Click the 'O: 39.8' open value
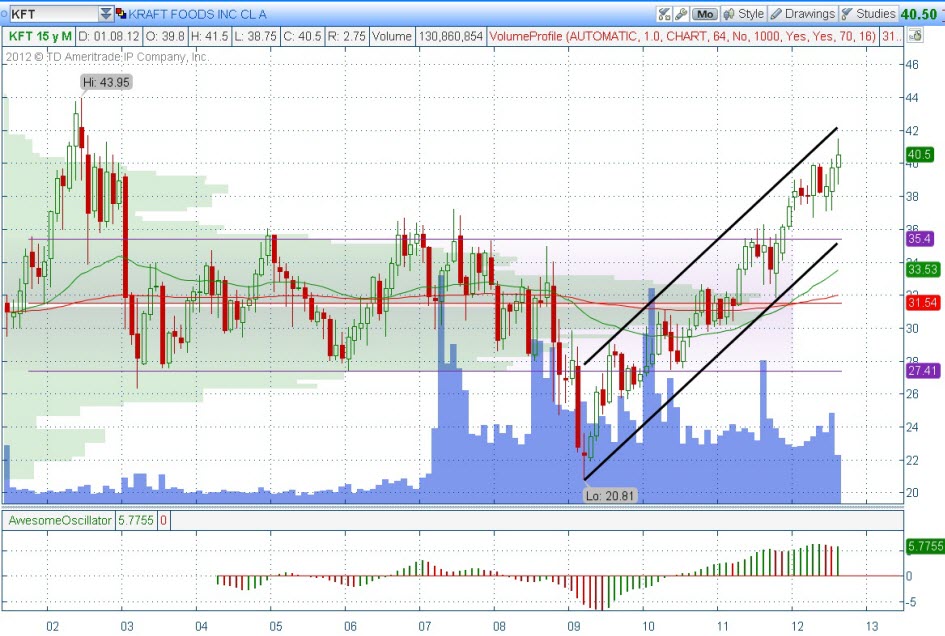This screenshot has width=945, height=636. click(165, 36)
